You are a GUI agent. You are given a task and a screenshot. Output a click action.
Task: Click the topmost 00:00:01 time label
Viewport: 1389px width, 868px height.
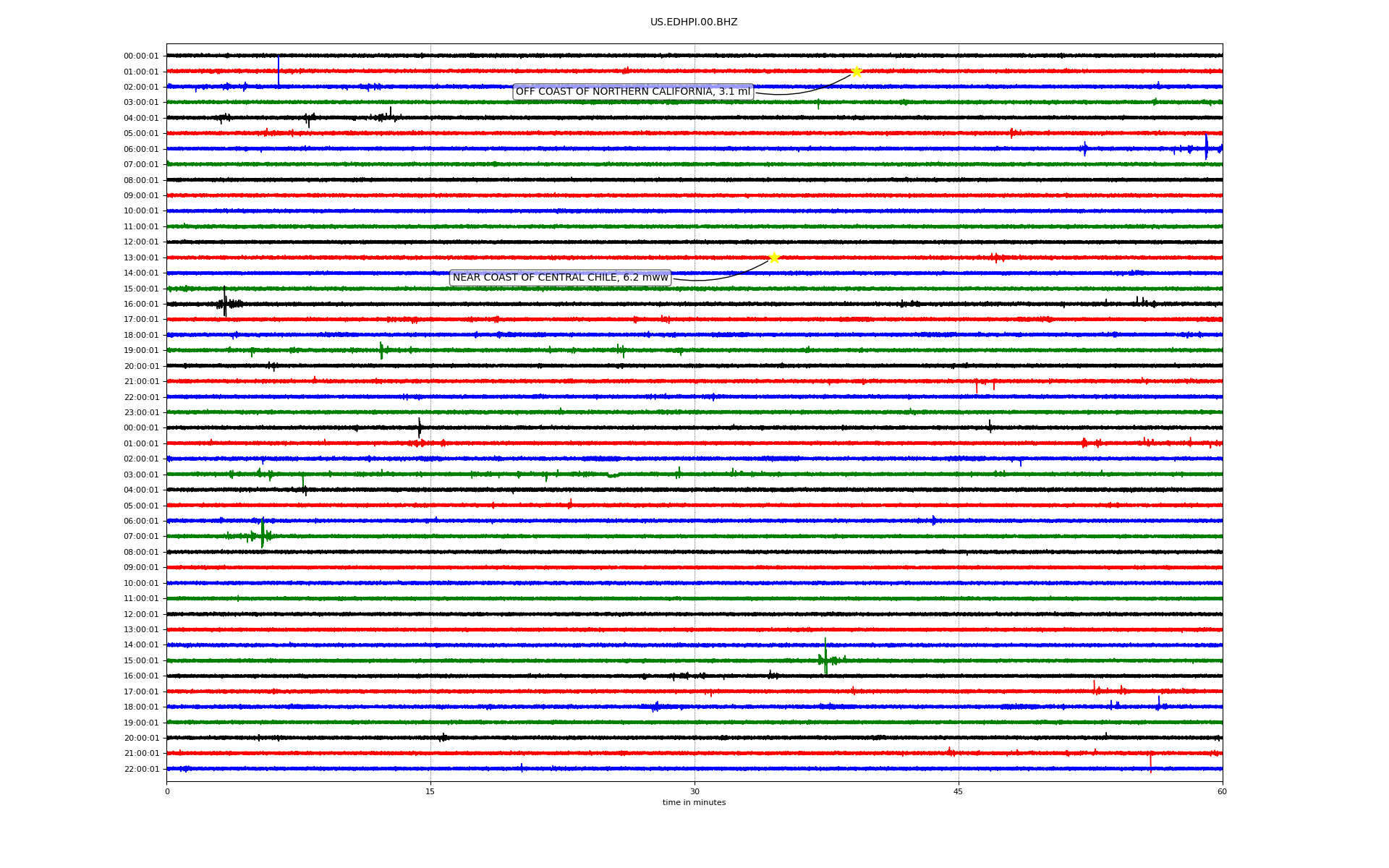tap(141, 56)
